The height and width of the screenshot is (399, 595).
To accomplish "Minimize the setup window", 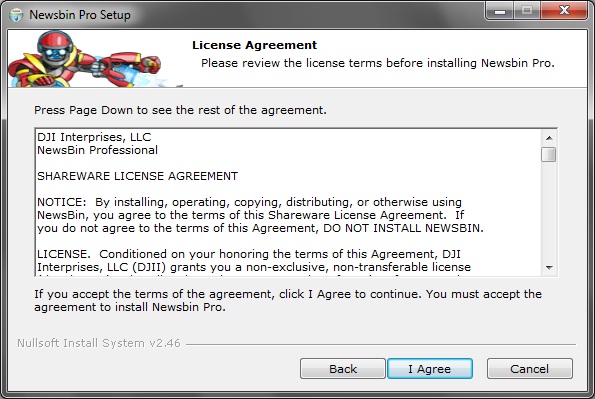I will click(x=500, y=11).
